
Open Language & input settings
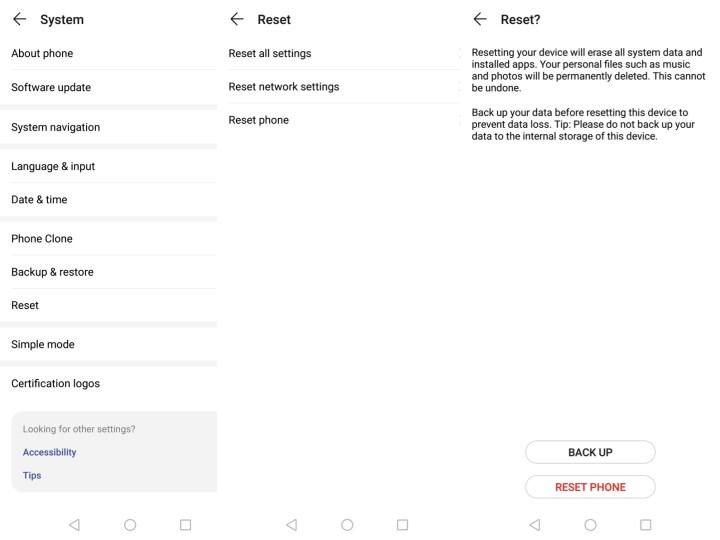(x=53, y=166)
